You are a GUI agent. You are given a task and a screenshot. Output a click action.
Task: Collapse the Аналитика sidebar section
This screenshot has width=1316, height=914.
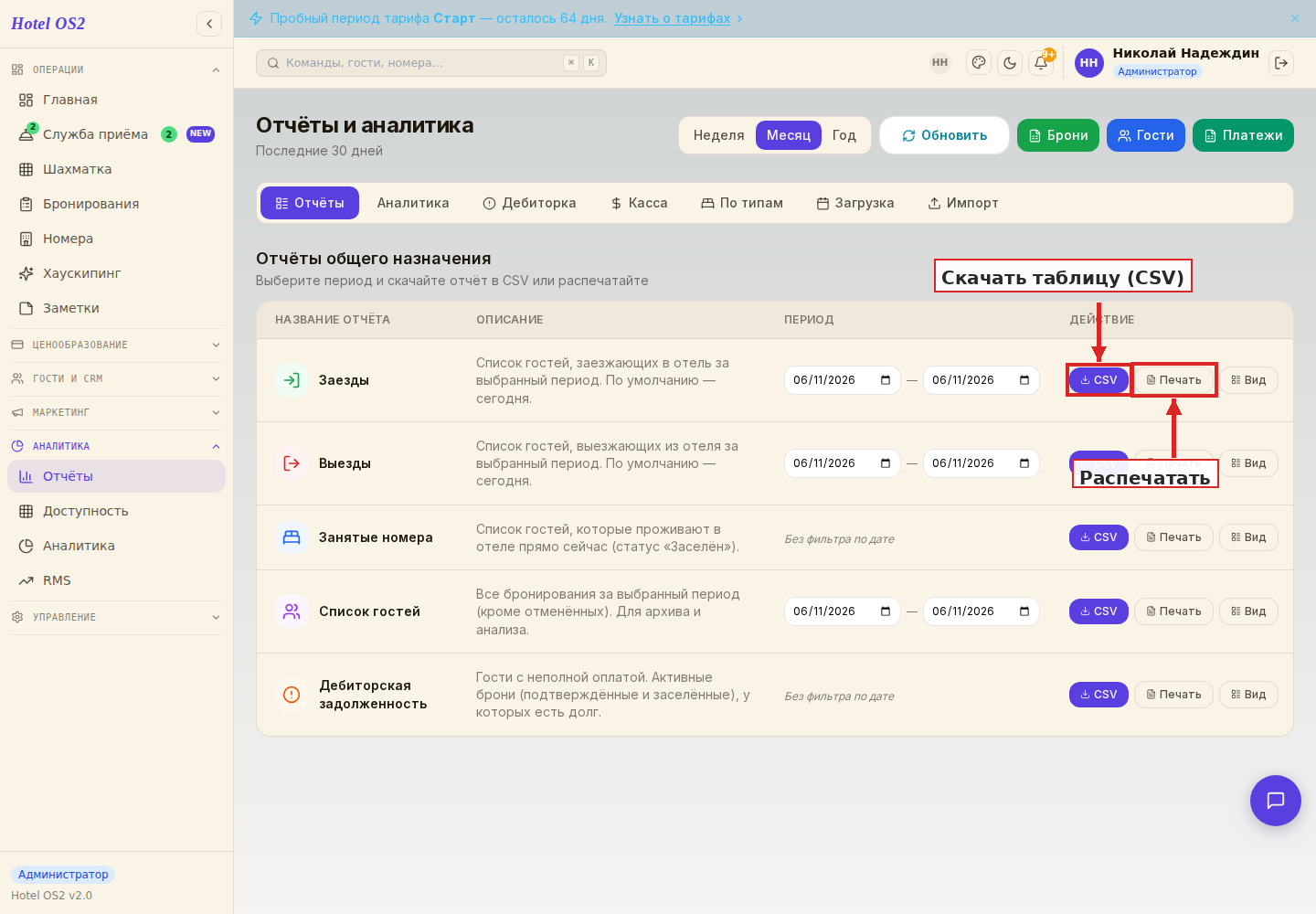(116, 446)
